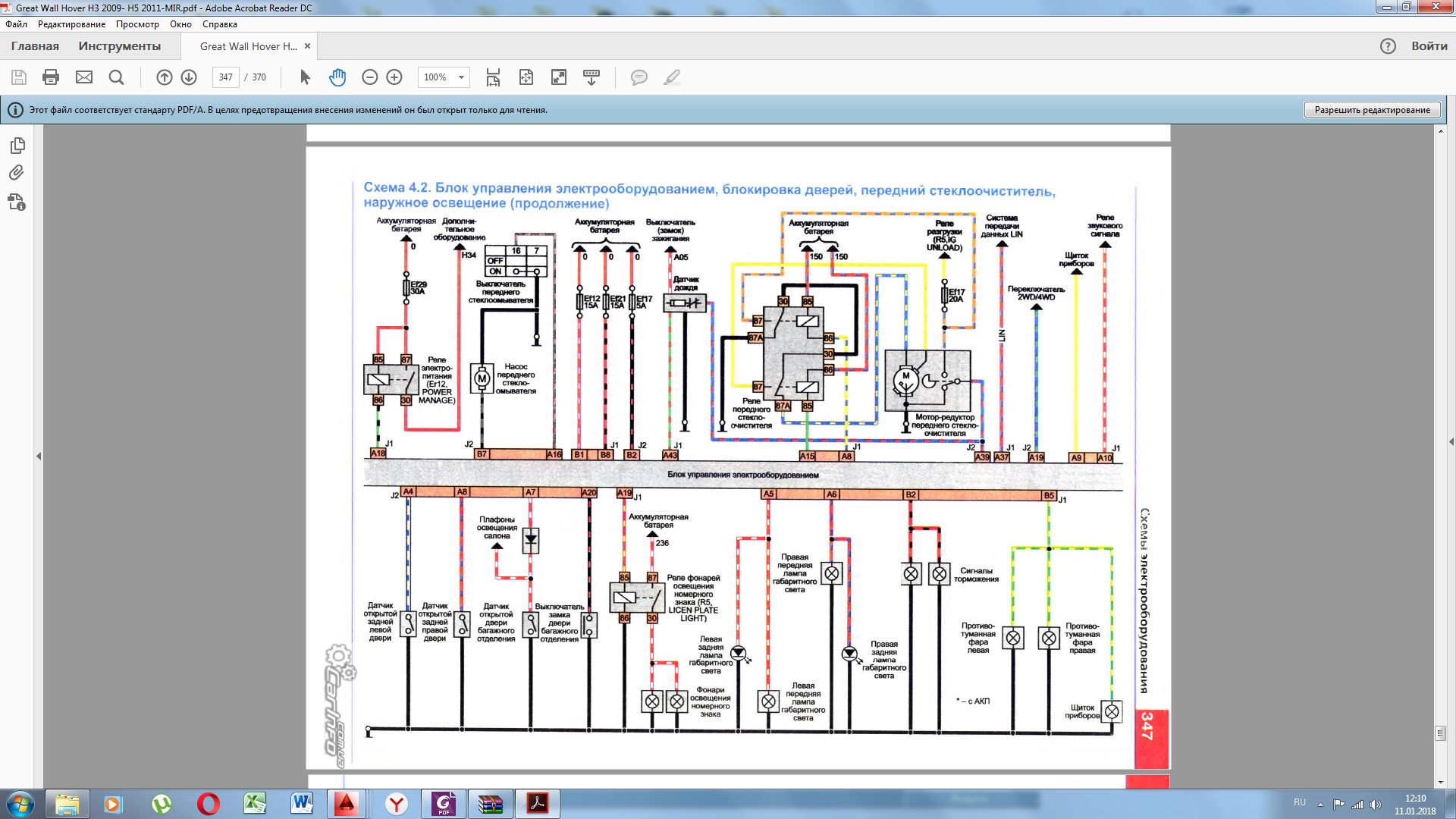
Task: Add a sticky note comment
Action: pyautogui.click(x=639, y=77)
